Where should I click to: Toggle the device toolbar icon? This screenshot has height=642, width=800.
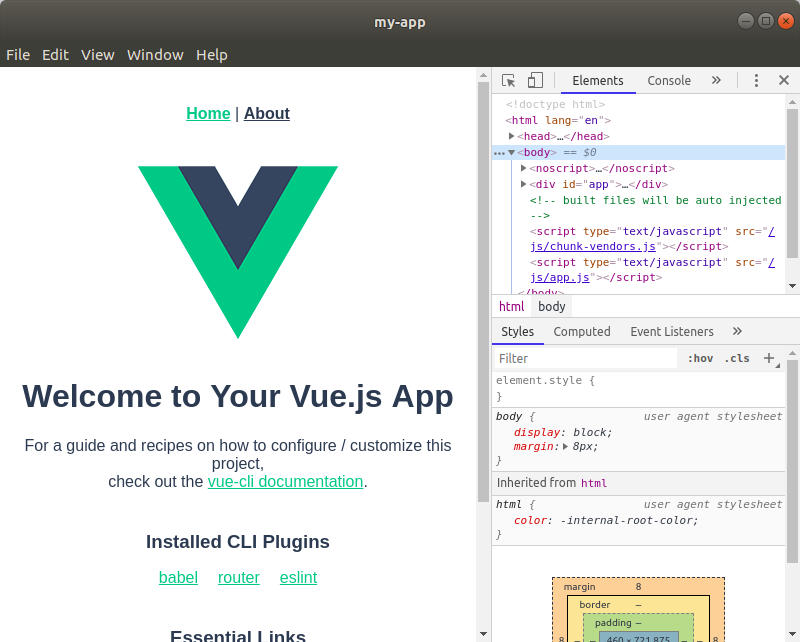(x=535, y=80)
